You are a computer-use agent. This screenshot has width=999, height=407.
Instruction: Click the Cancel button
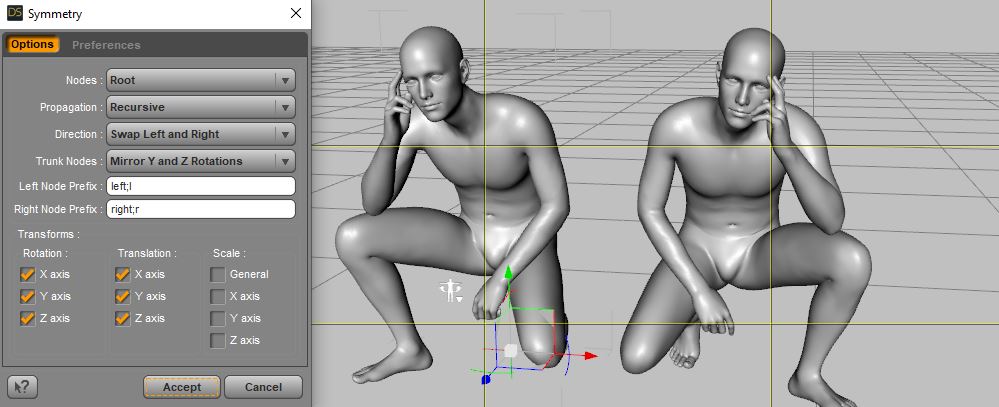point(263,387)
